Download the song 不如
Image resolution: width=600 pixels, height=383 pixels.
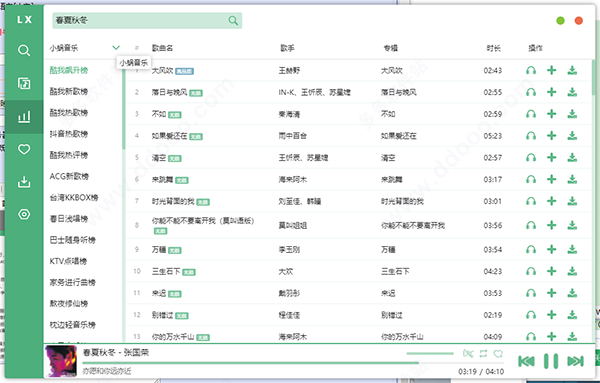coord(572,114)
